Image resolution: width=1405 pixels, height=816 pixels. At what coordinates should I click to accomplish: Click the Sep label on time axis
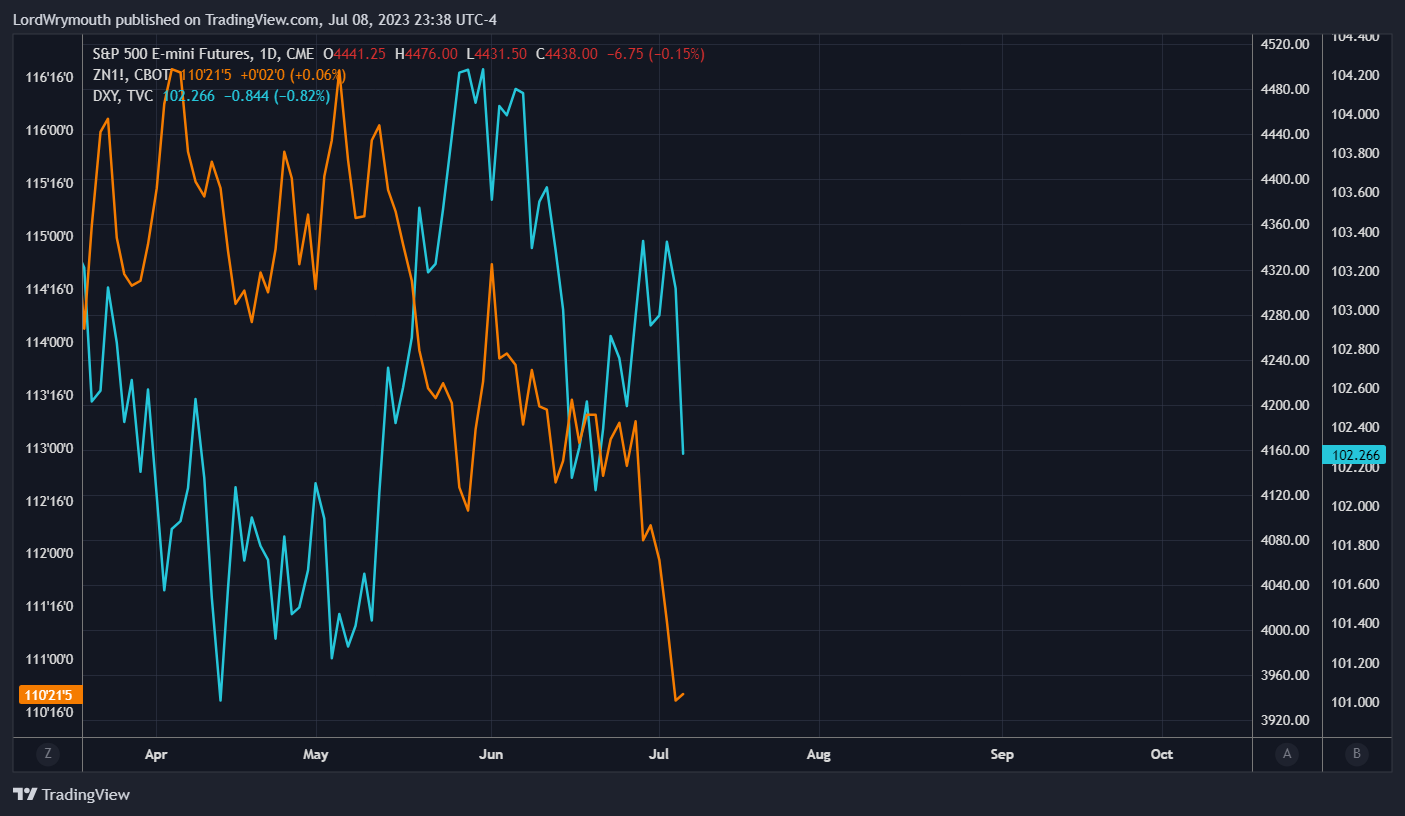(x=1002, y=754)
